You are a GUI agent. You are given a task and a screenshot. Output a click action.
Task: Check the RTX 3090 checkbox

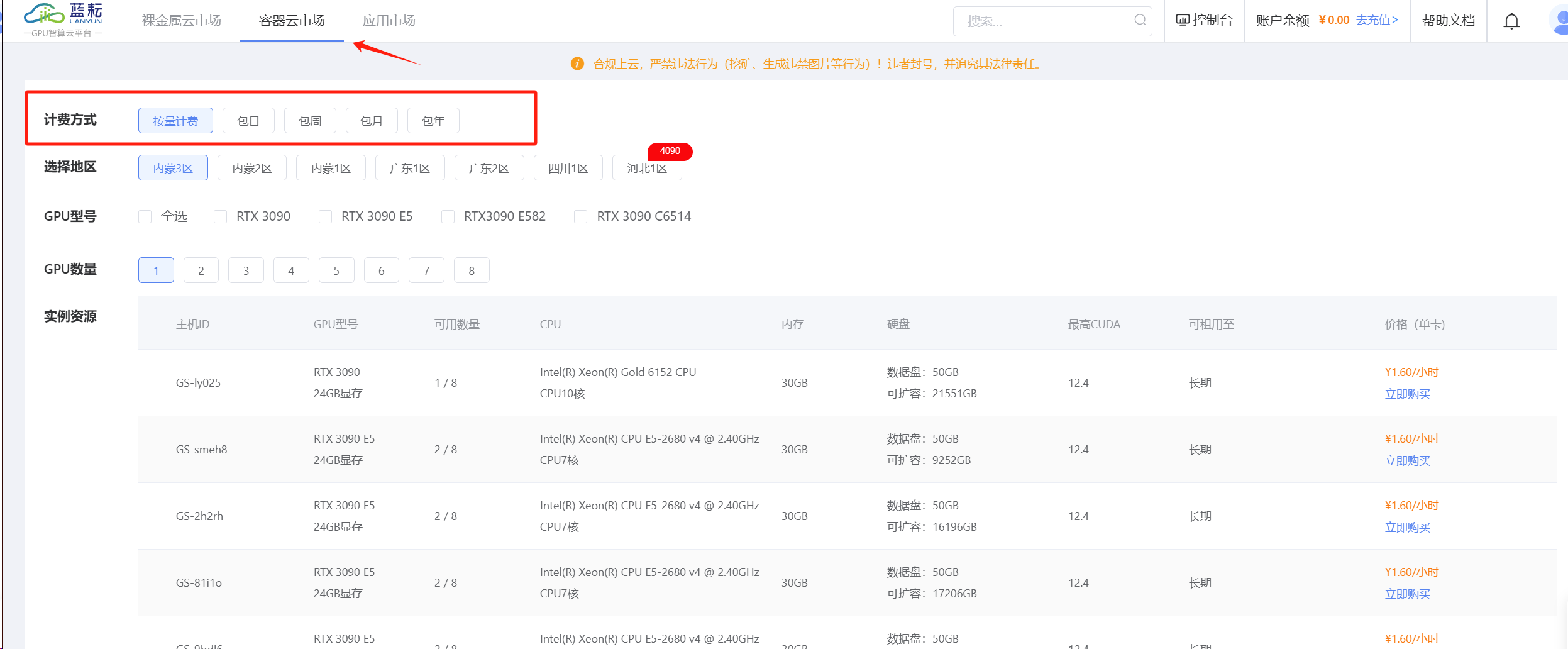[x=220, y=216]
